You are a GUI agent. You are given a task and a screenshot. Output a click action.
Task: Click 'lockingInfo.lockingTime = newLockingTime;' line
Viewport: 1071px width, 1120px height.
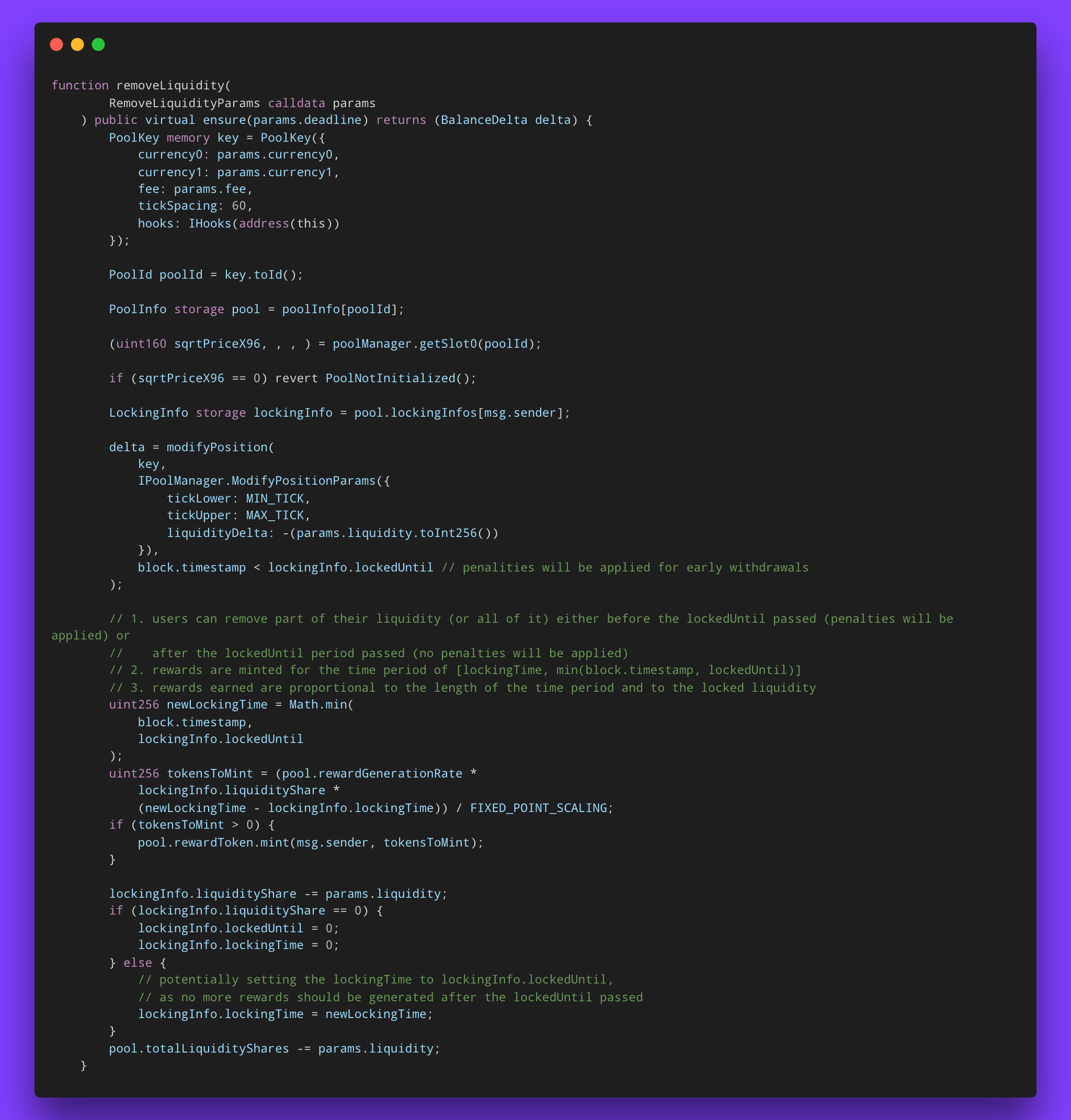(286, 1014)
